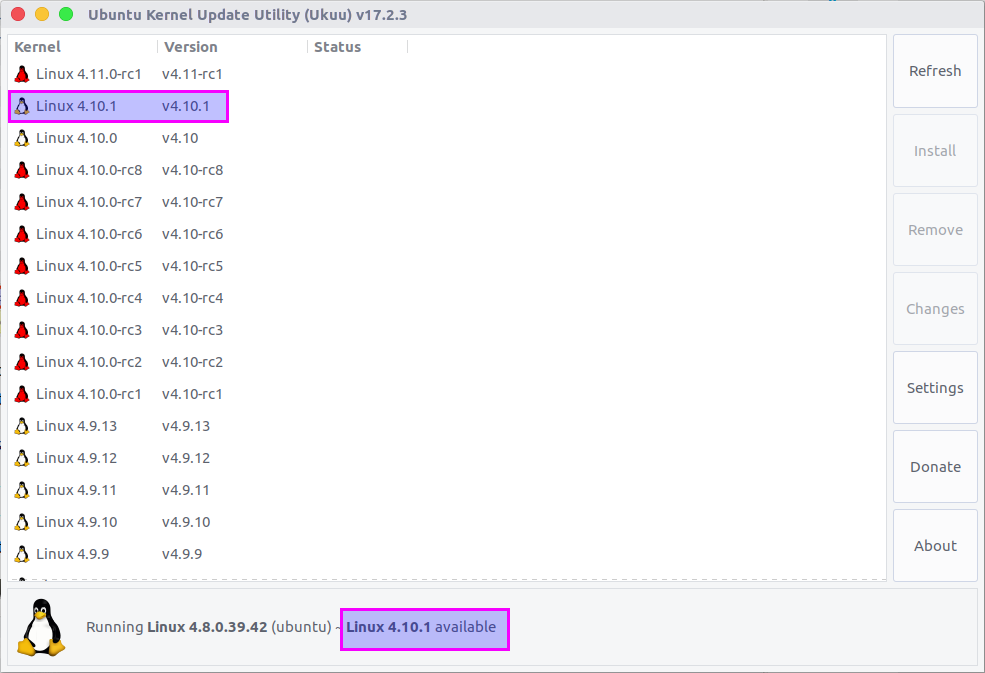
Task: Select the 'Linux 4.10.0-rc8' kernel name
Action: pos(89,170)
